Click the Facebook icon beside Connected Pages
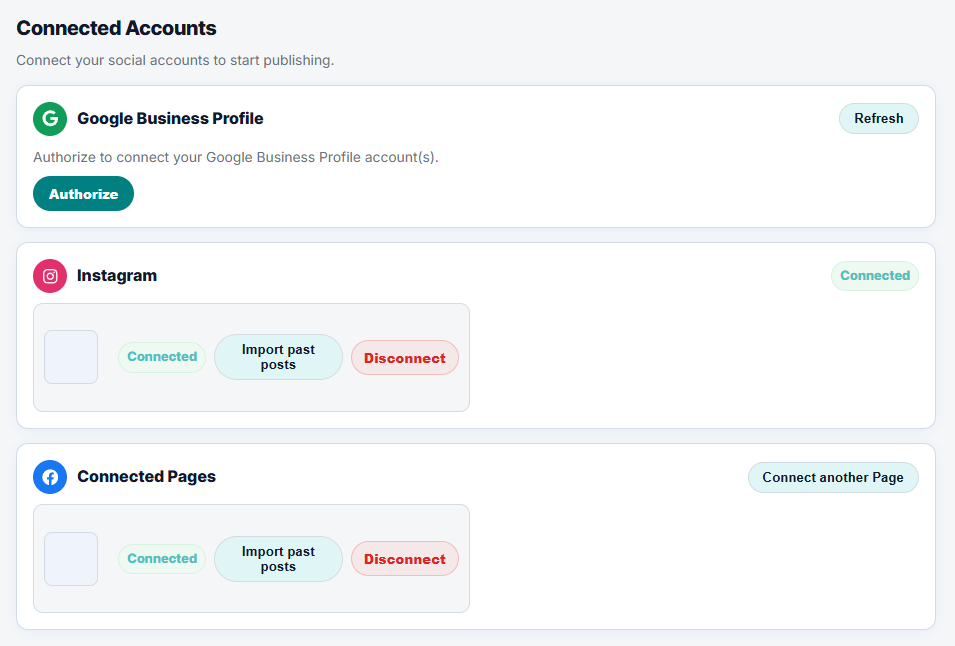 [50, 477]
